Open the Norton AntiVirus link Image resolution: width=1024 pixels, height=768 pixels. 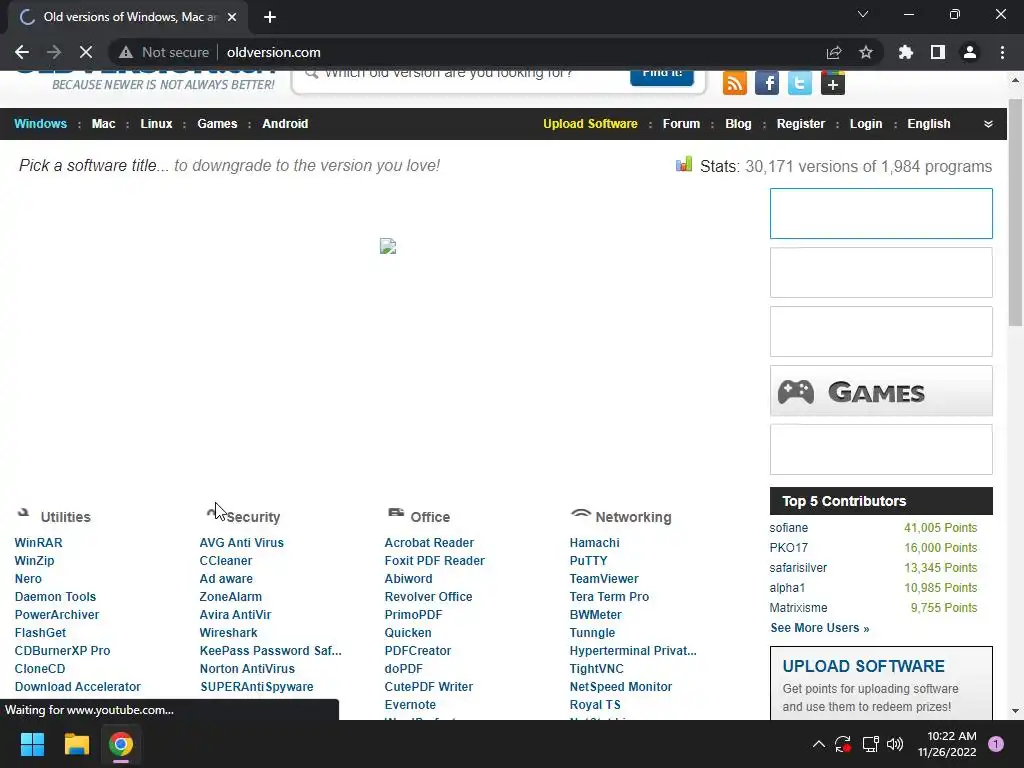click(x=247, y=669)
